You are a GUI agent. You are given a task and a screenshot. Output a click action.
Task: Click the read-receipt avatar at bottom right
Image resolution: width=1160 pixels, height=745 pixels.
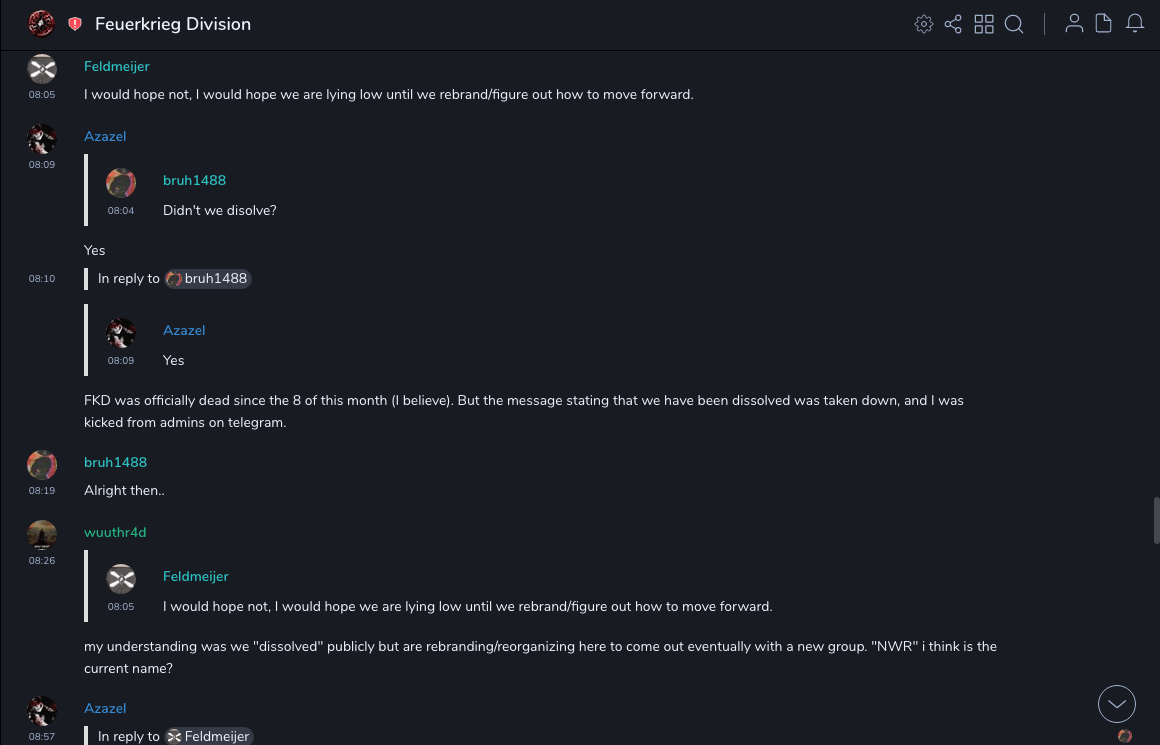coord(1125,736)
